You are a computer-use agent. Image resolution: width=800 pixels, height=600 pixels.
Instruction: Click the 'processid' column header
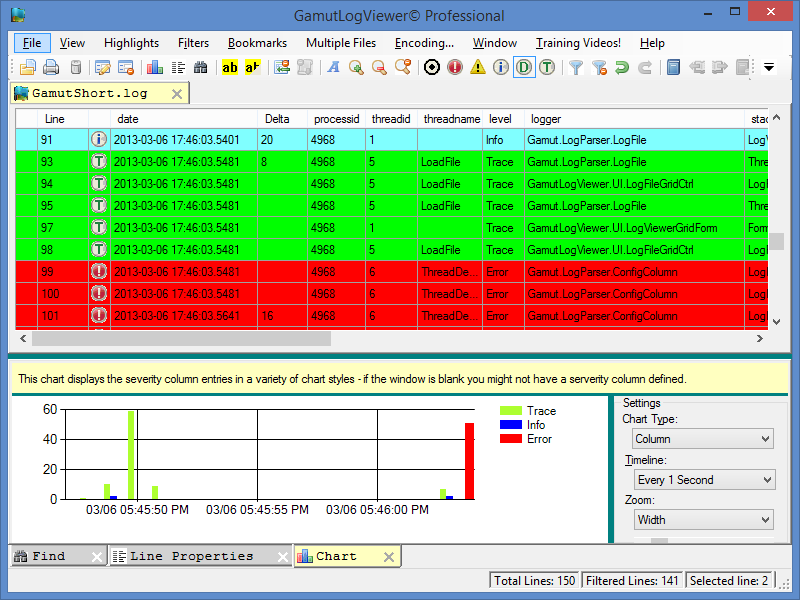coord(336,119)
